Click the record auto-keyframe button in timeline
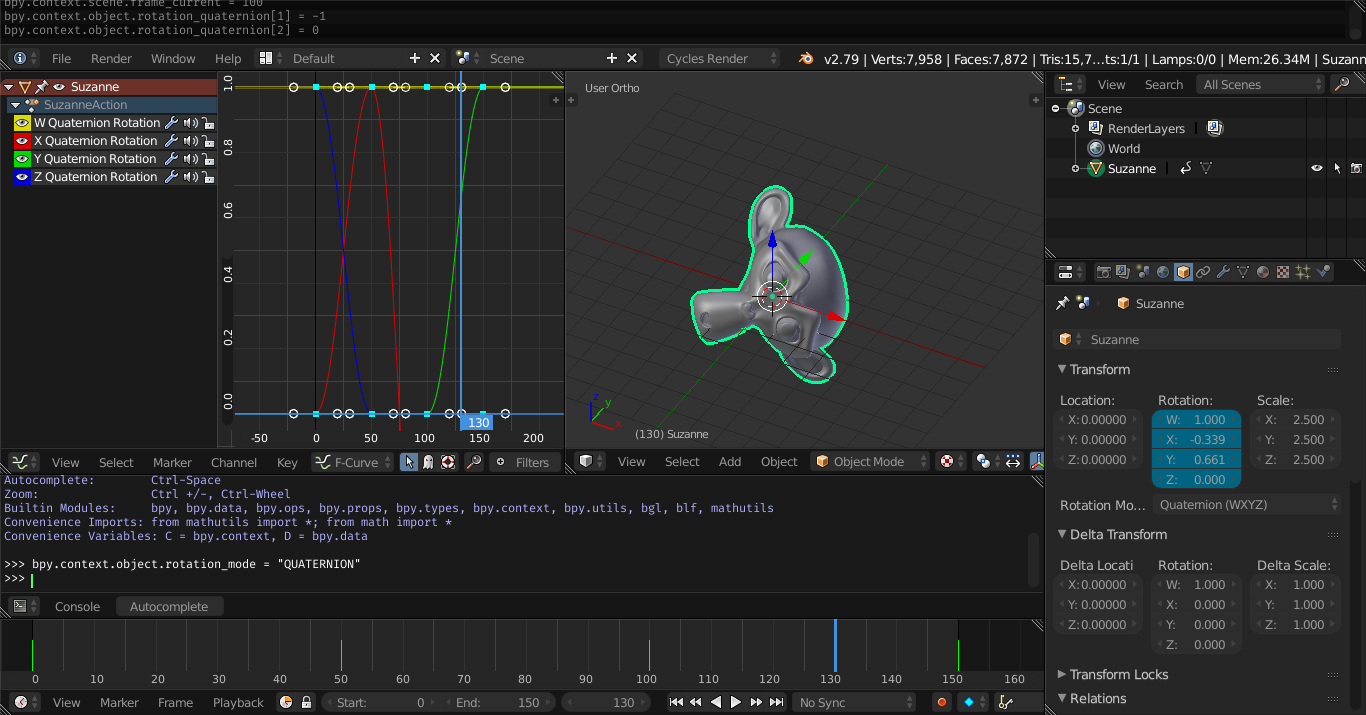Viewport: 1366px width, 715px height. tap(941, 702)
